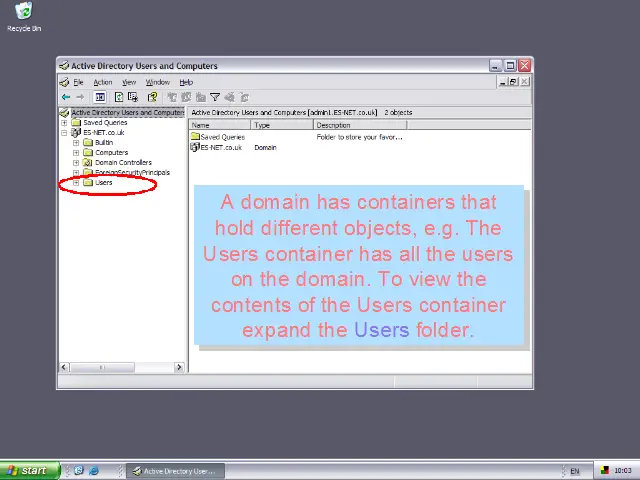This screenshot has height=480, width=640.
Task: Open the Help menu
Action: 186,82
